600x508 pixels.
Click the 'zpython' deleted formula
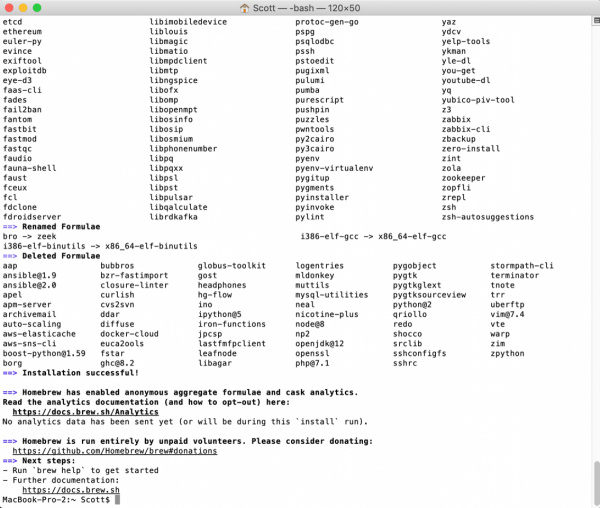coord(507,353)
